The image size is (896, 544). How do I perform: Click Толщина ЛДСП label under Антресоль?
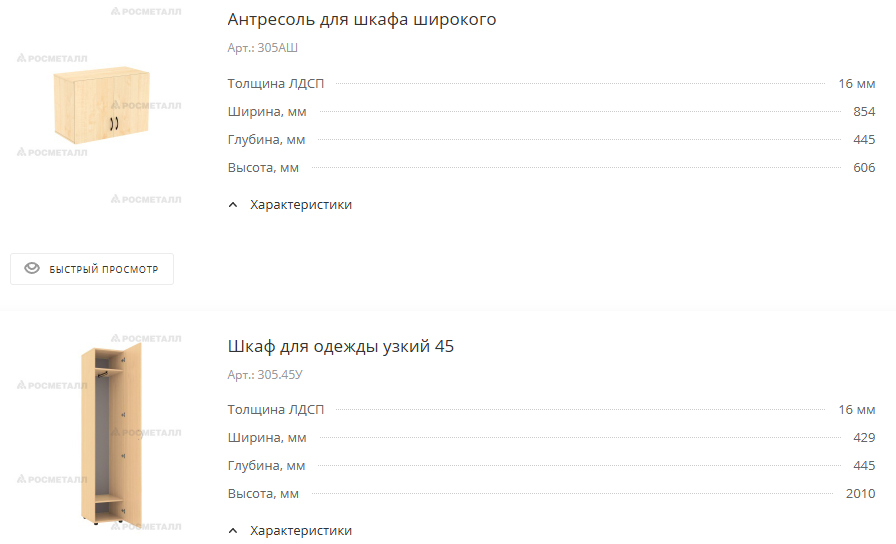point(276,83)
